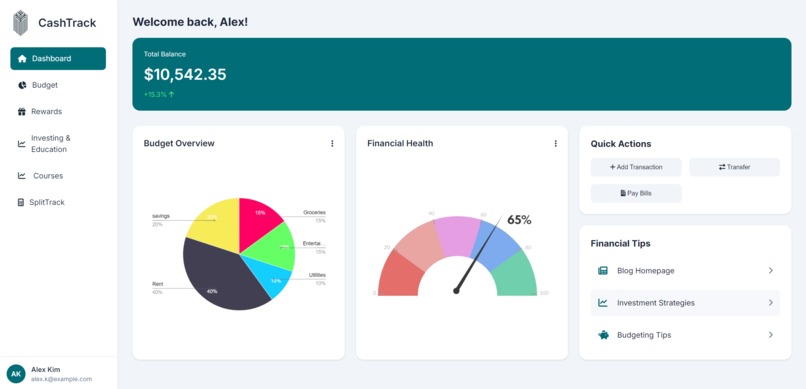Click the green up arrow next to +15.3%
This screenshot has height=389, width=806.
click(172, 95)
